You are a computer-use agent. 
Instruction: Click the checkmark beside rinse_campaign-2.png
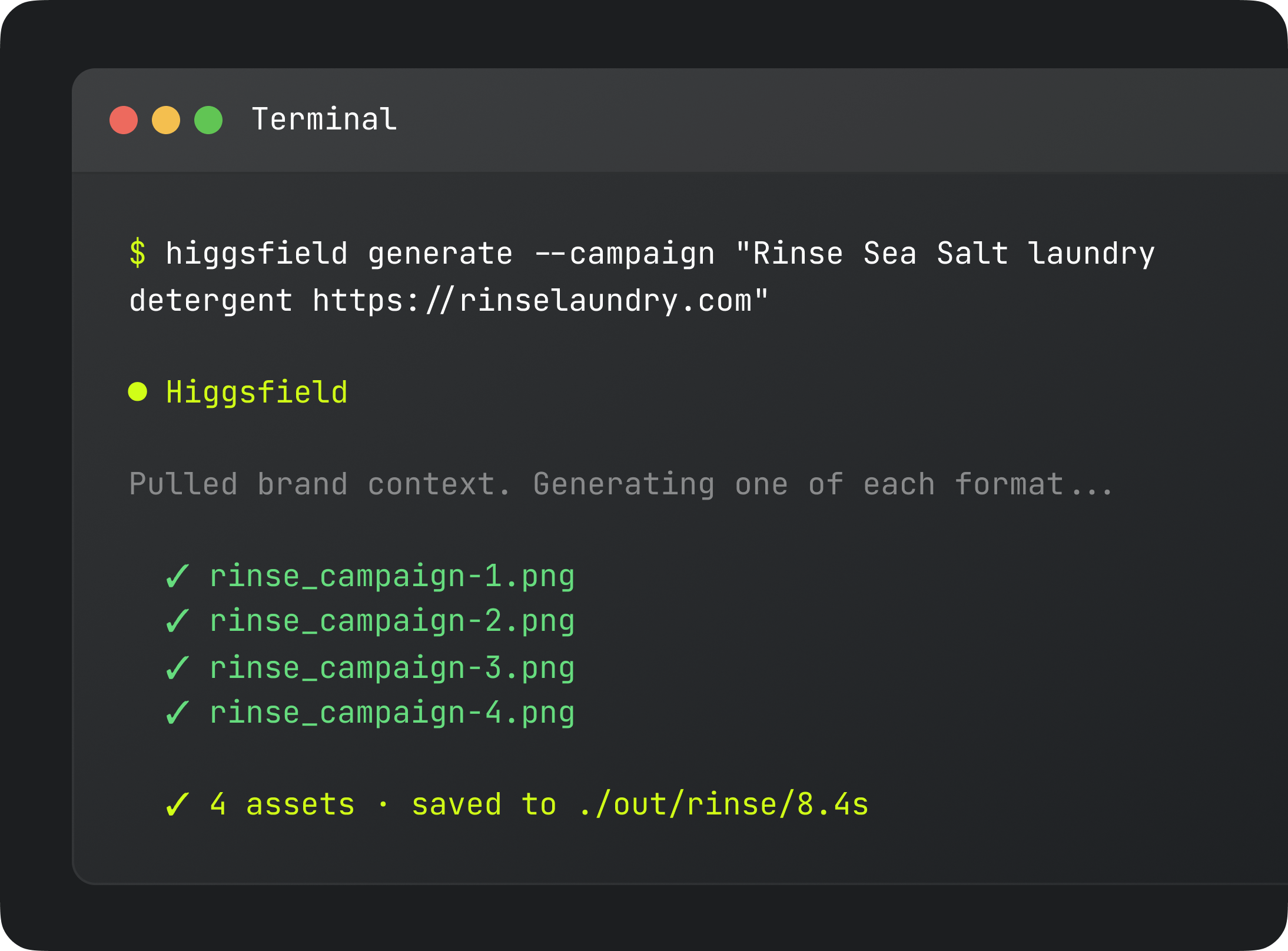(177, 621)
